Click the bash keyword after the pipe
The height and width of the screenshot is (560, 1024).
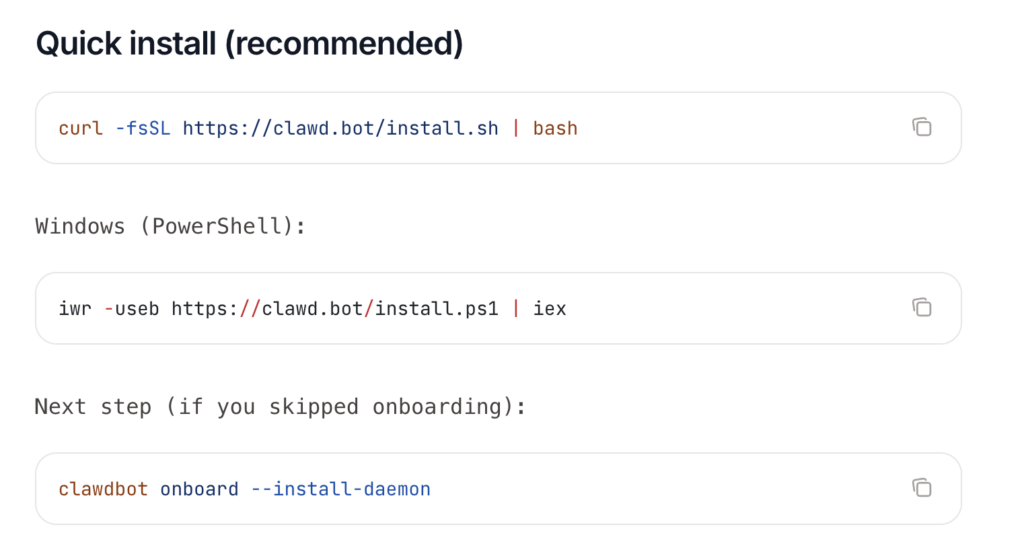555,128
